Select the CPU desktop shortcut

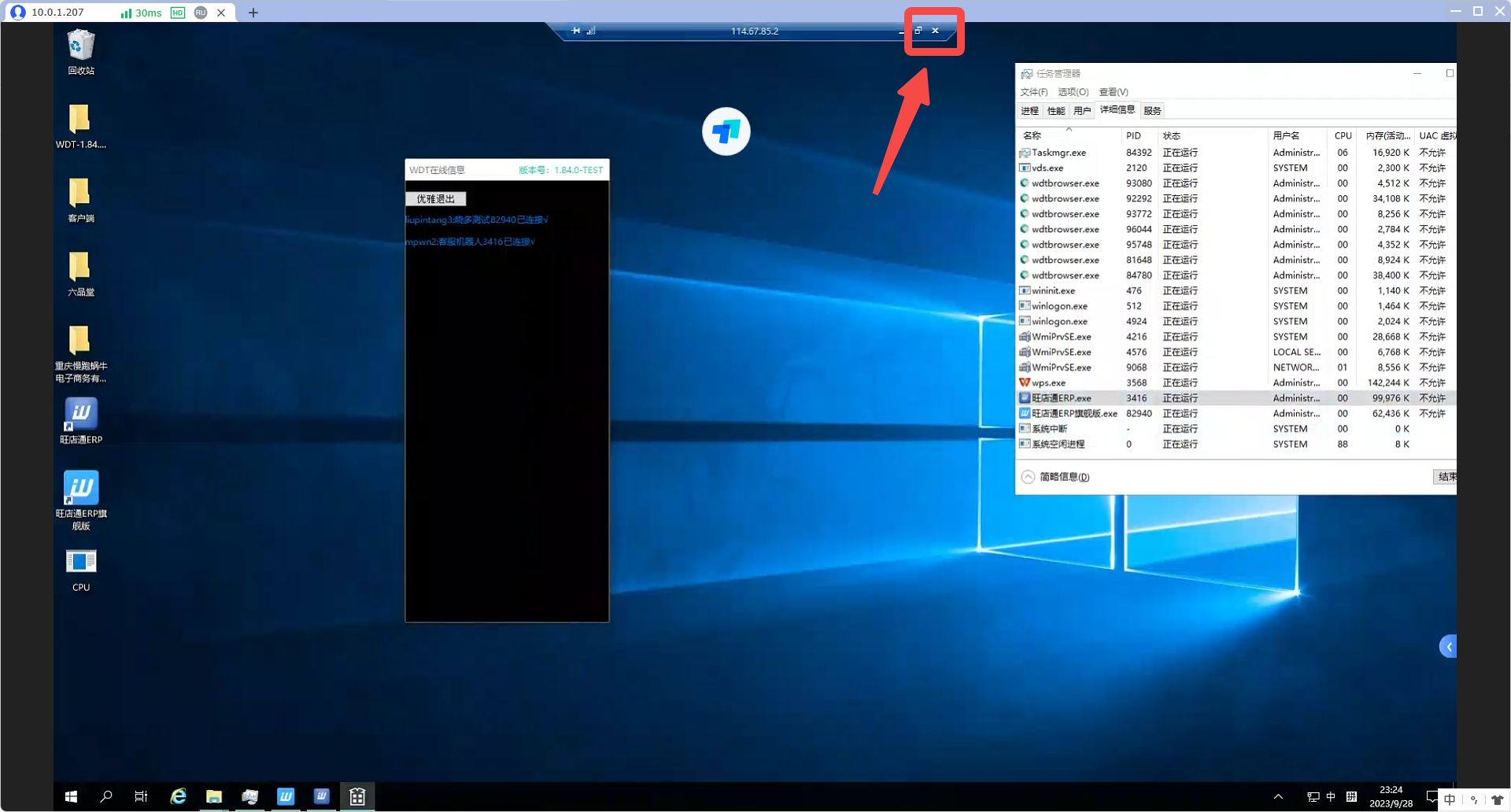80,570
